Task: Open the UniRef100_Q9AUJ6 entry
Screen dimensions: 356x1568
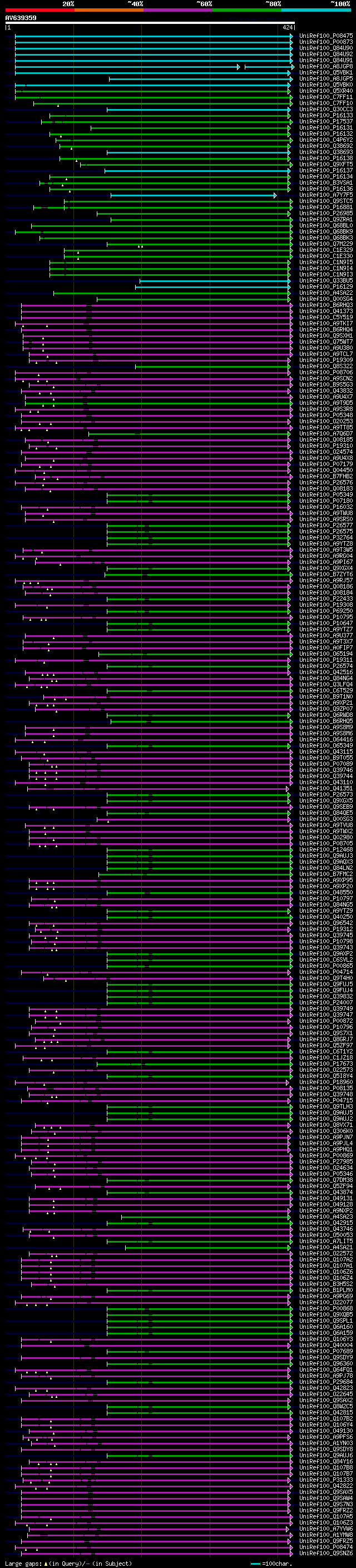Action: (x=325, y=1456)
